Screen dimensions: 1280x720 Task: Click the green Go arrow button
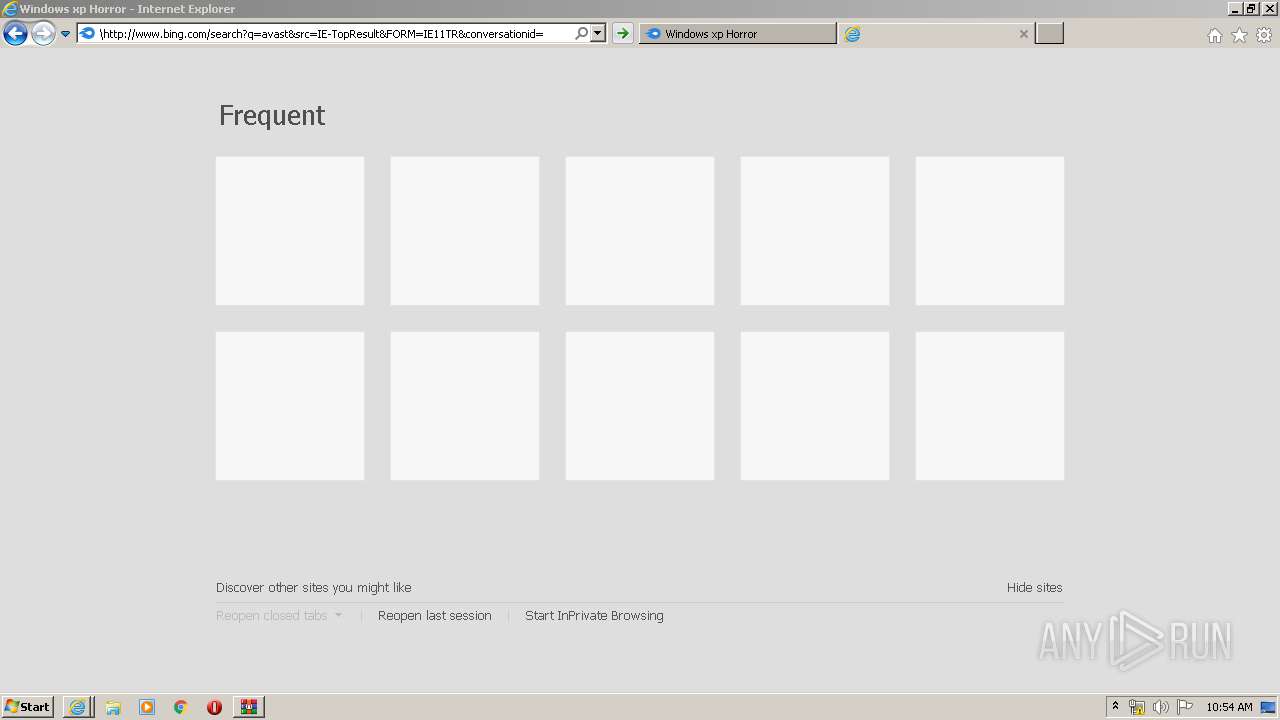coord(622,34)
